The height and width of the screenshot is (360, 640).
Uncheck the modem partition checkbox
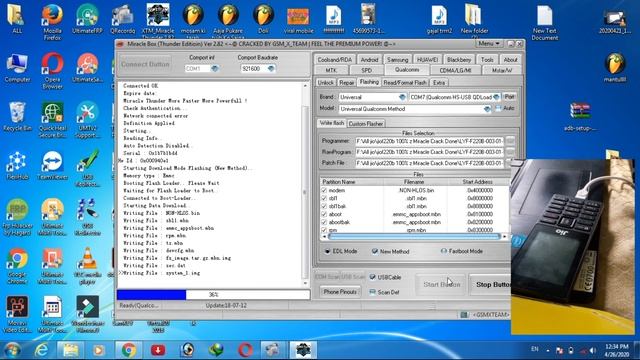[x=324, y=190]
